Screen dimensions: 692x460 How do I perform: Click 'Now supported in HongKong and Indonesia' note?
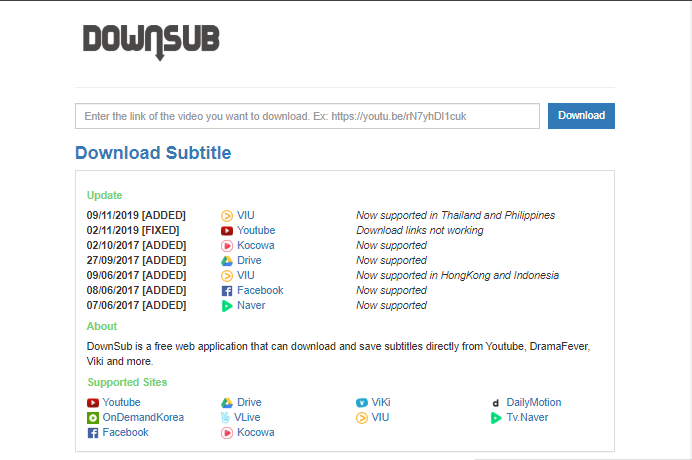click(457, 275)
